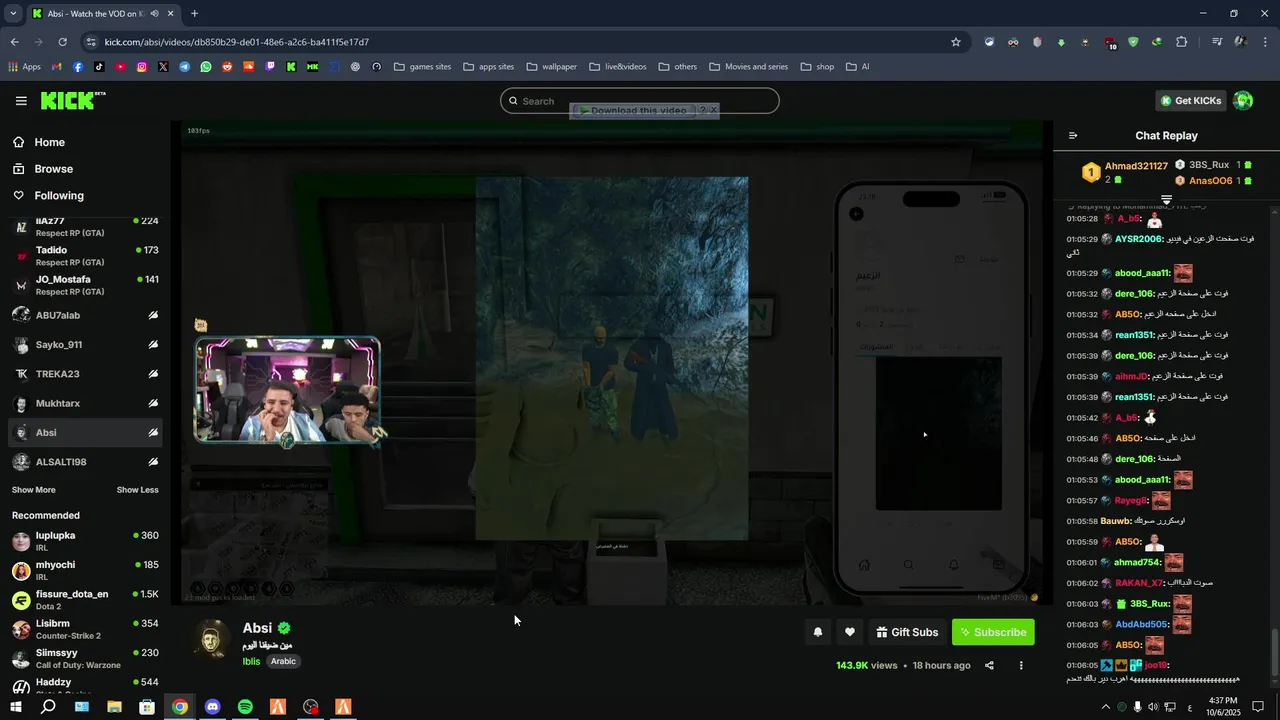Image resolution: width=1280 pixels, height=720 pixels.
Task: Click chat username AYSR2006
Action: tap(1138, 239)
